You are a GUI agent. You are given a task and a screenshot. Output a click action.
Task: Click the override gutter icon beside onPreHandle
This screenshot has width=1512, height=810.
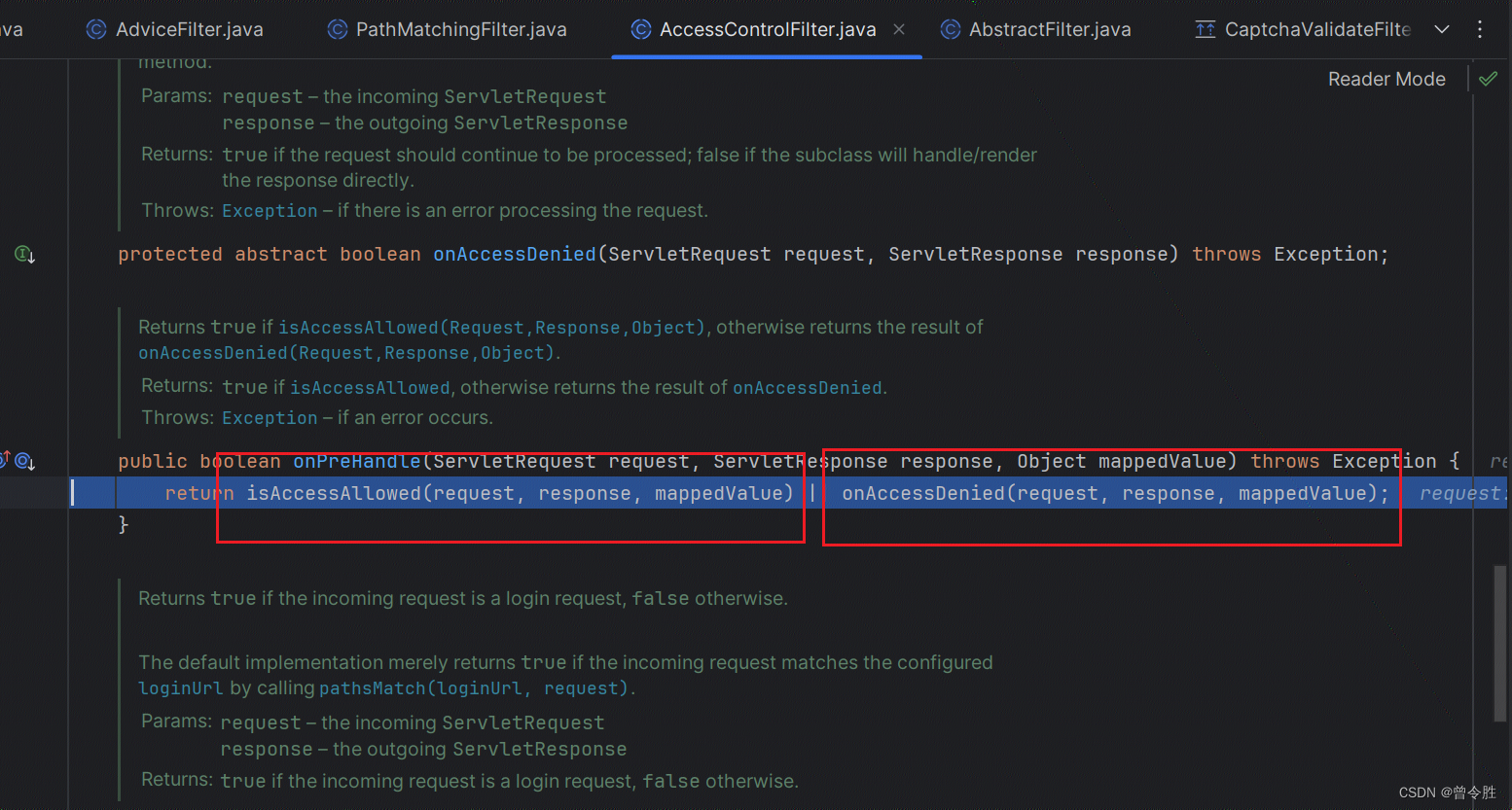point(24,461)
